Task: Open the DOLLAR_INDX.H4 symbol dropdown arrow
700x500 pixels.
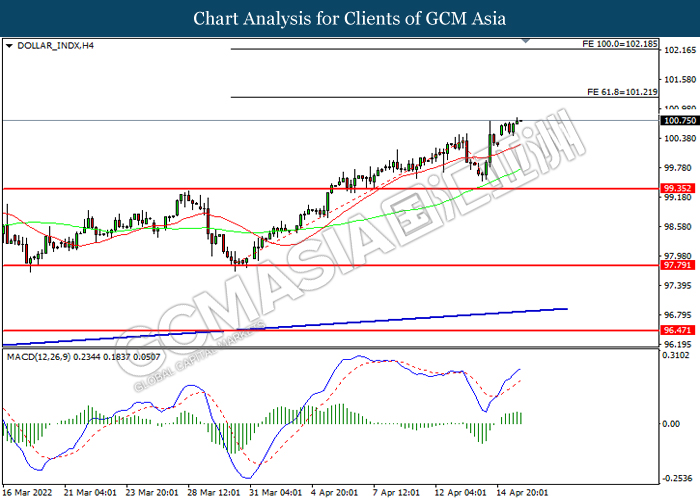Action: pyautogui.click(x=9, y=46)
